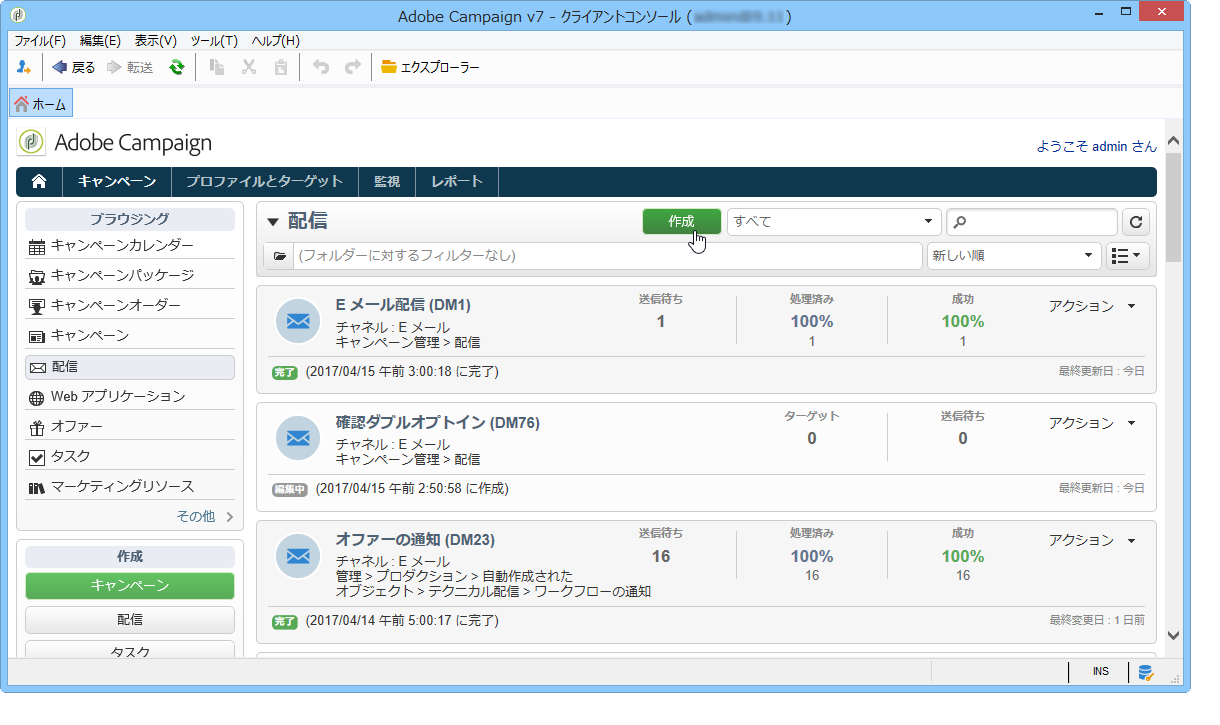This screenshot has width=1220, height=725.
Task: Open アクション dropdown for E メール配信 (DM1)
Action: click(x=1092, y=306)
